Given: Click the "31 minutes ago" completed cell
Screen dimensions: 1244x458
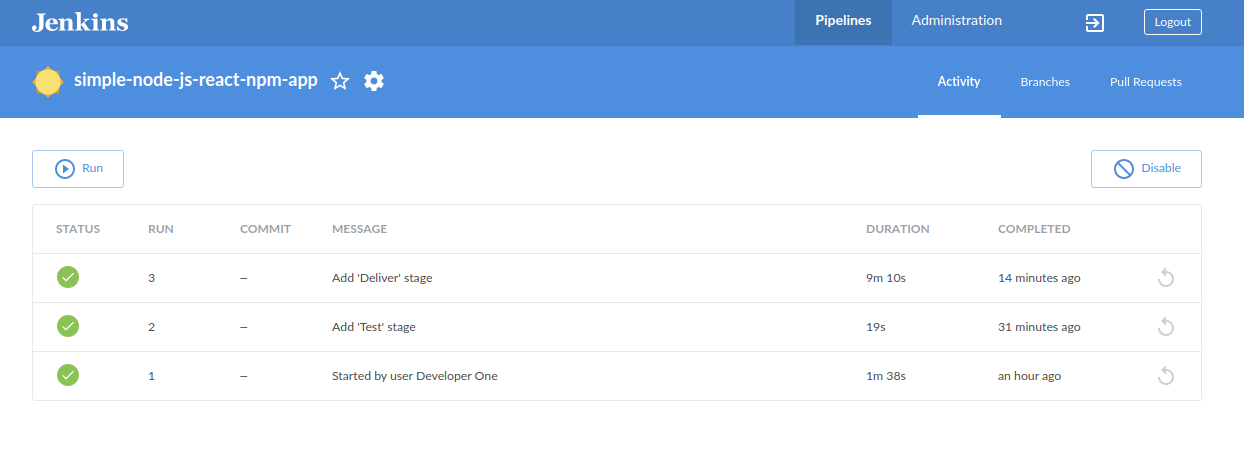Looking at the screenshot, I should point(1039,327).
